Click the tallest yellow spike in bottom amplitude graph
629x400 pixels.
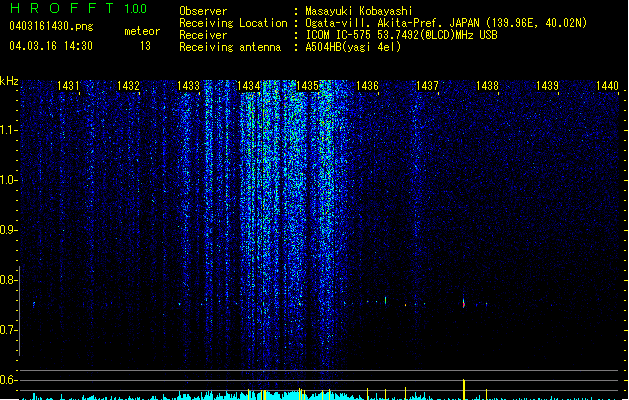point(464,389)
